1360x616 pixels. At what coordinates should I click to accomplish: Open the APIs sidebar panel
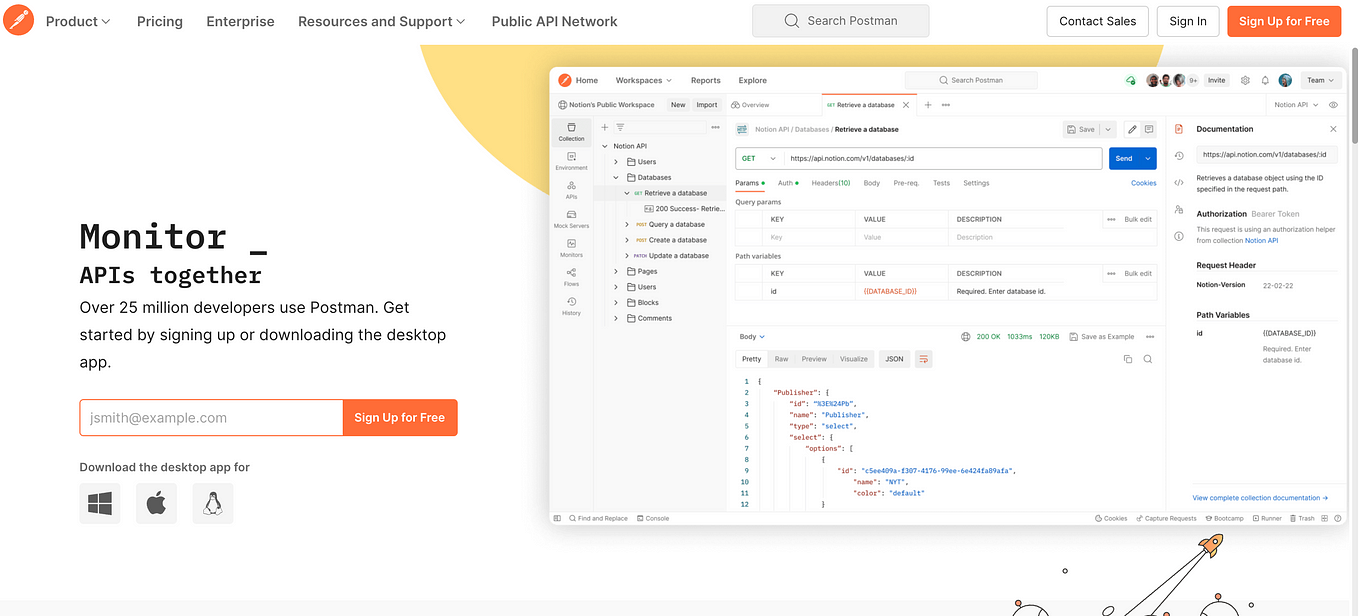click(x=571, y=185)
